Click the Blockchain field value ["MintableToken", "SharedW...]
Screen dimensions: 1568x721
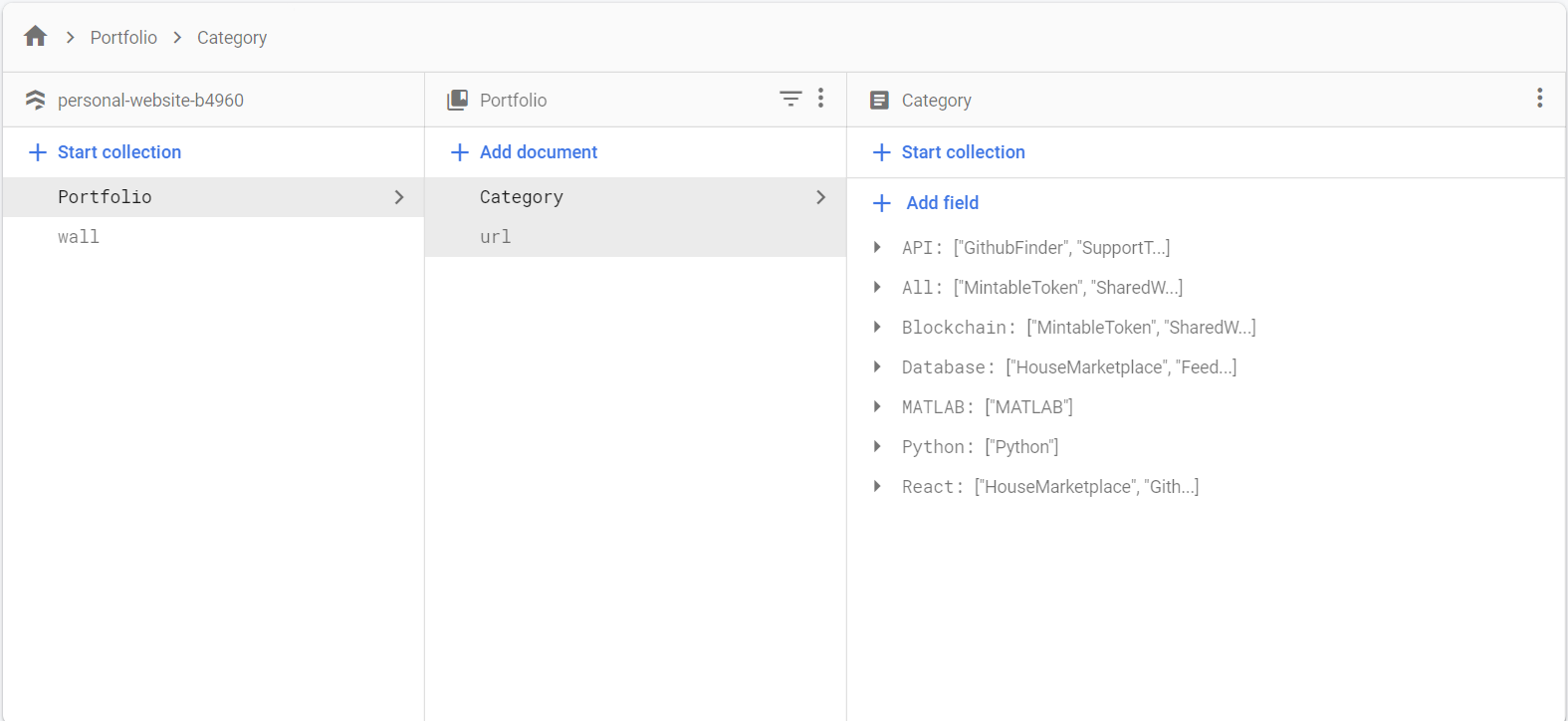click(x=1141, y=328)
